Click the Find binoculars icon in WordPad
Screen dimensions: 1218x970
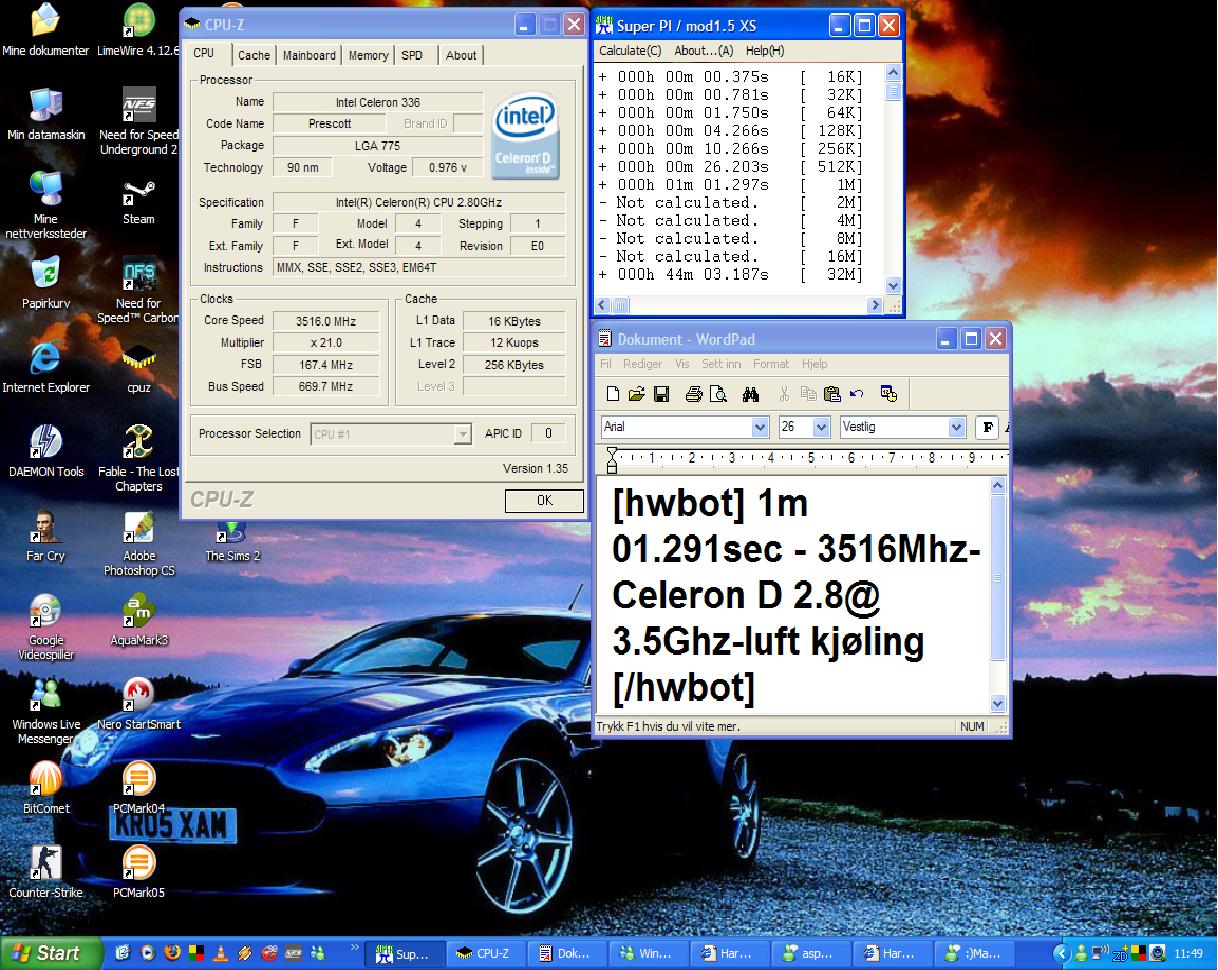752,394
